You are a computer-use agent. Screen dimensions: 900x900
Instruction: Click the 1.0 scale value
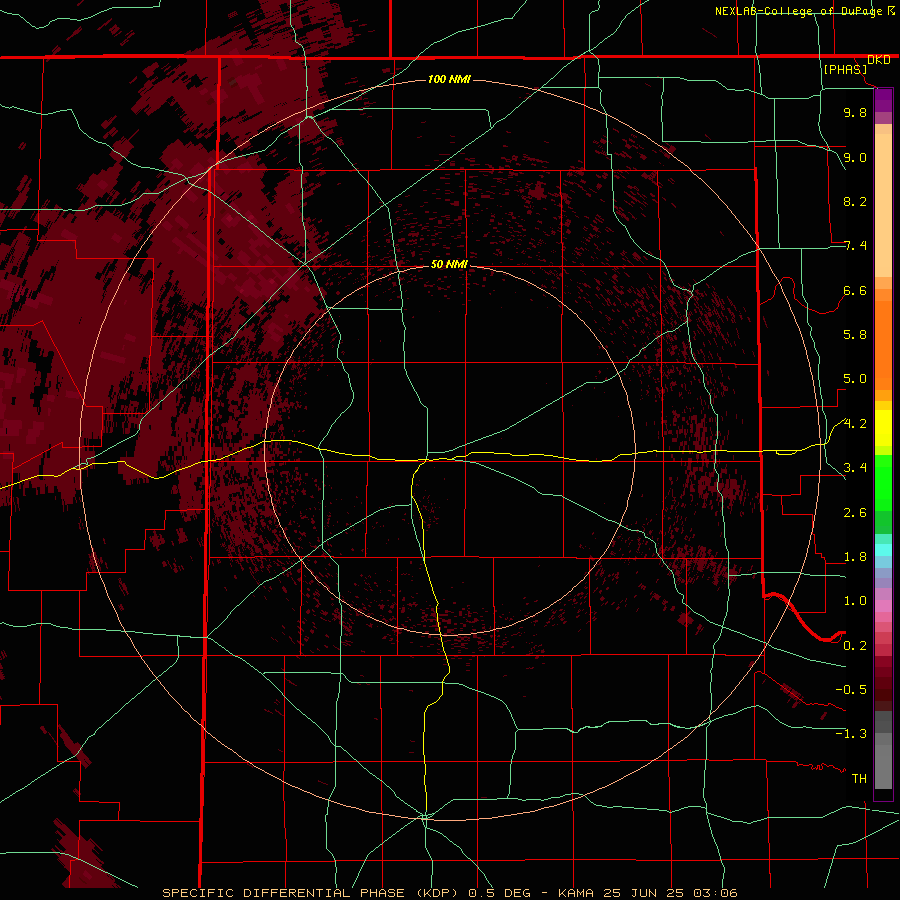(855, 601)
